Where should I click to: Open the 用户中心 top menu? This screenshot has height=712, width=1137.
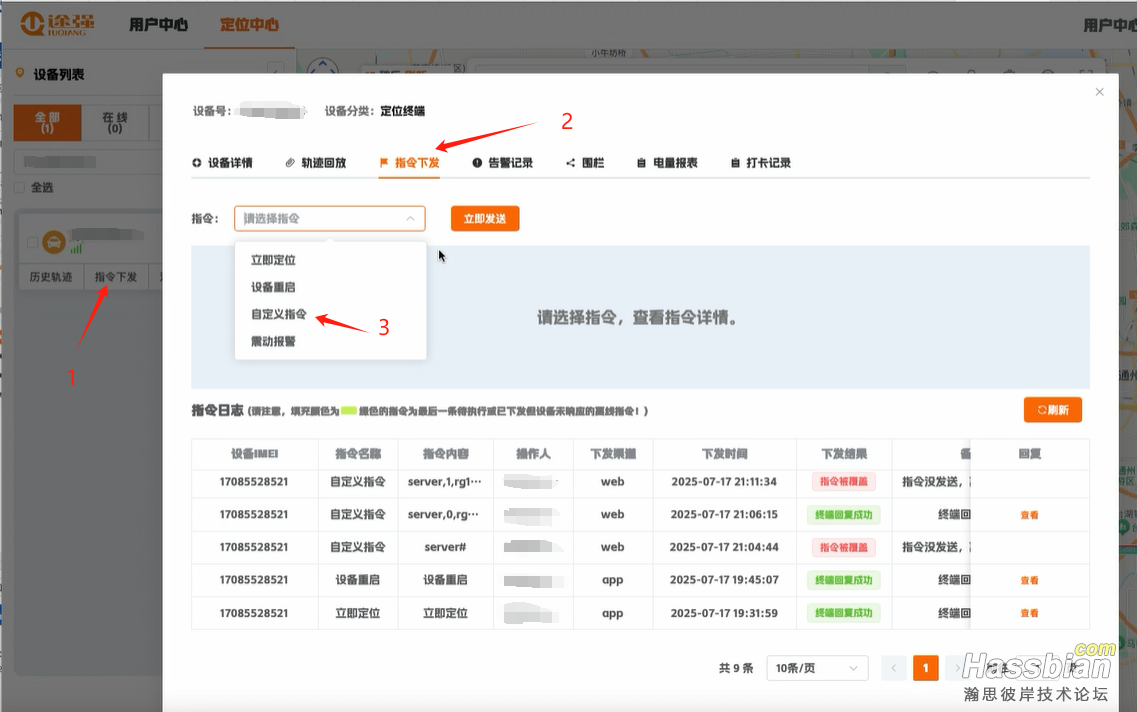tap(159, 25)
